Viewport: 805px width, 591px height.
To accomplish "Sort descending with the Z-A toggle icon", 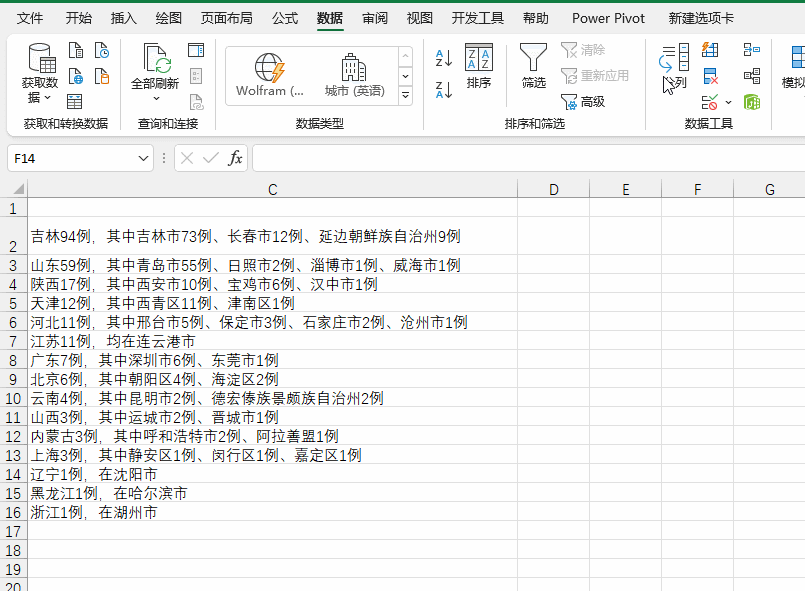I will pyautogui.click(x=444, y=88).
